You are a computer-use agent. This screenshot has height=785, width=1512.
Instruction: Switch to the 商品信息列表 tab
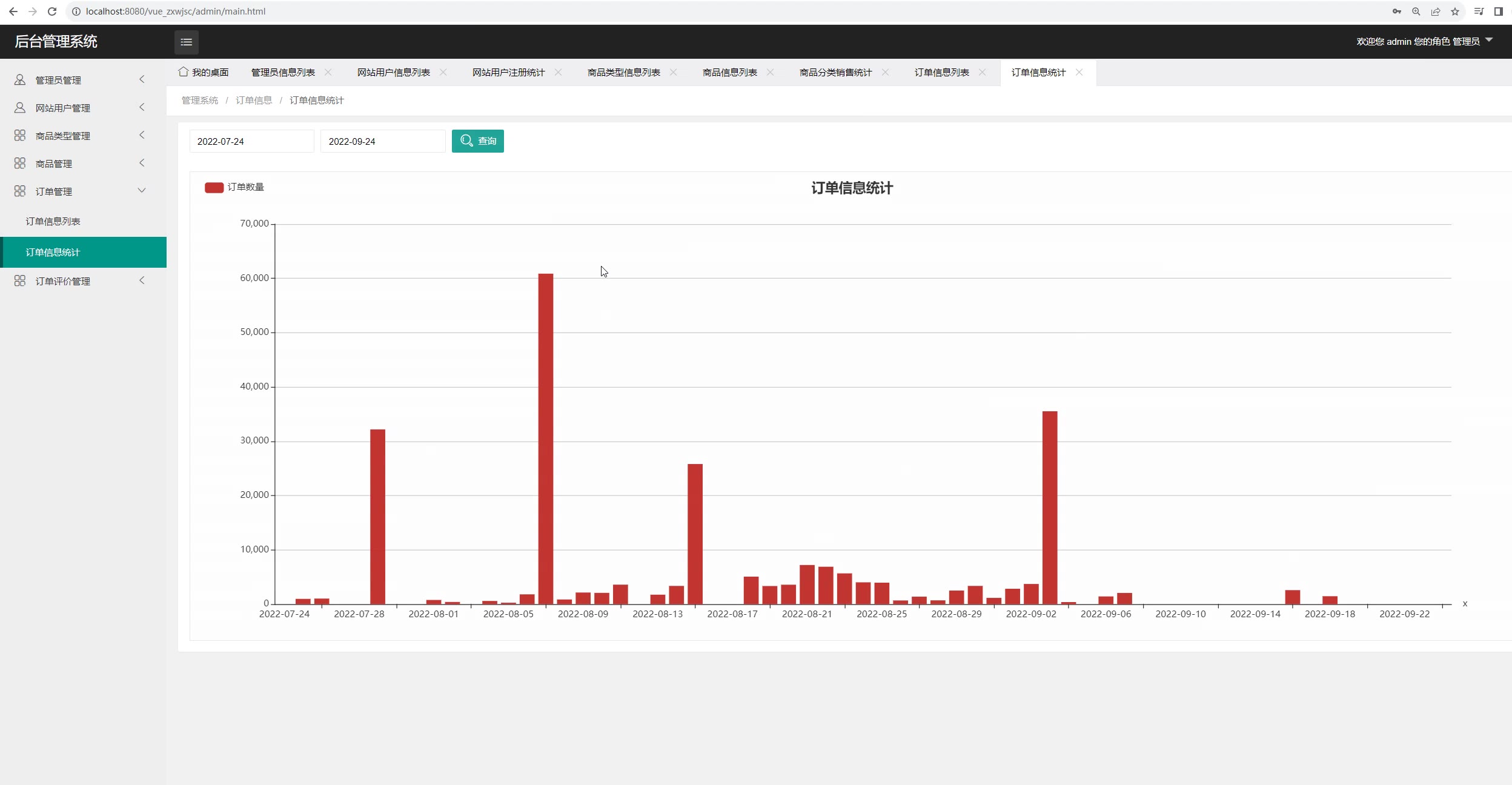click(x=729, y=73)
